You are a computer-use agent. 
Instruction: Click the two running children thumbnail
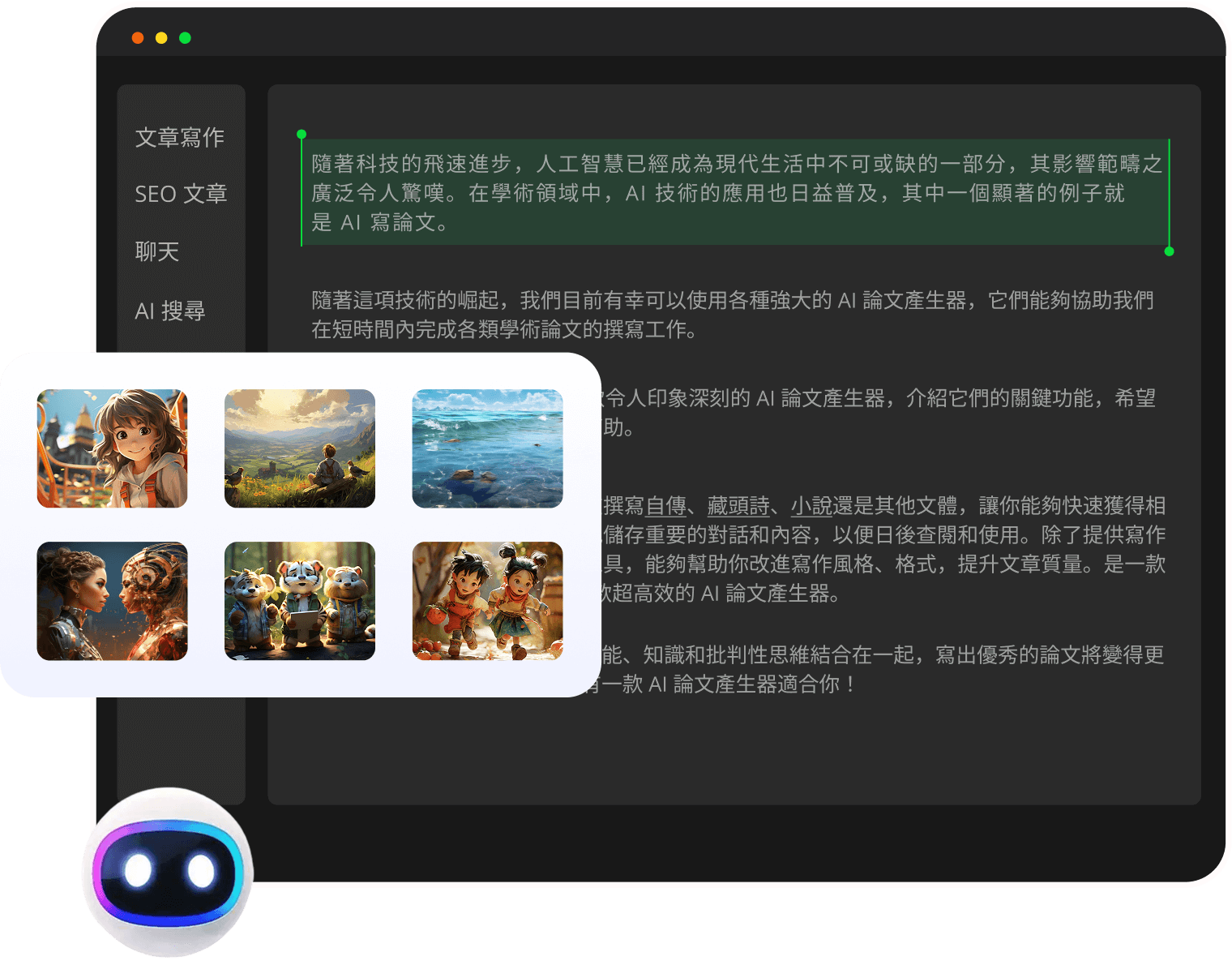pos(487,601)
